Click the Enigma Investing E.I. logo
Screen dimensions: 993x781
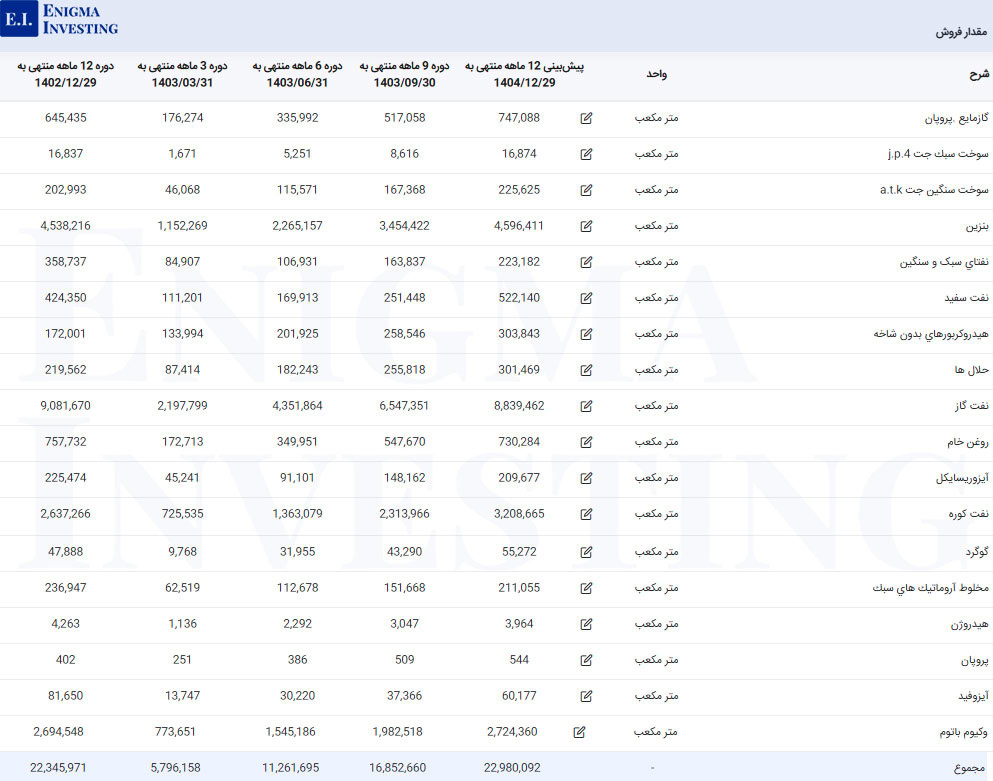(x=60, y=19)
